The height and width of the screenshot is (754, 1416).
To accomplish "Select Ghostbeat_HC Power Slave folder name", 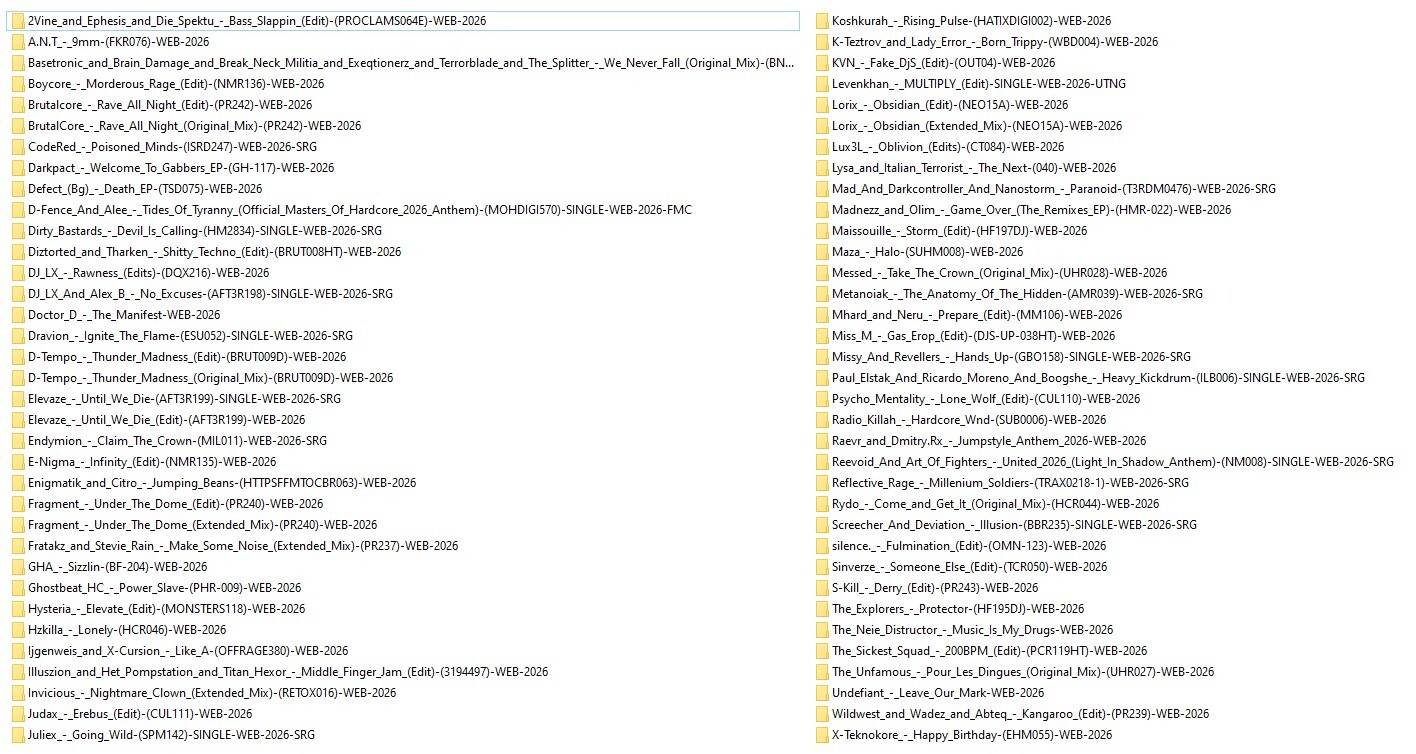I will (x=165, y=588).
